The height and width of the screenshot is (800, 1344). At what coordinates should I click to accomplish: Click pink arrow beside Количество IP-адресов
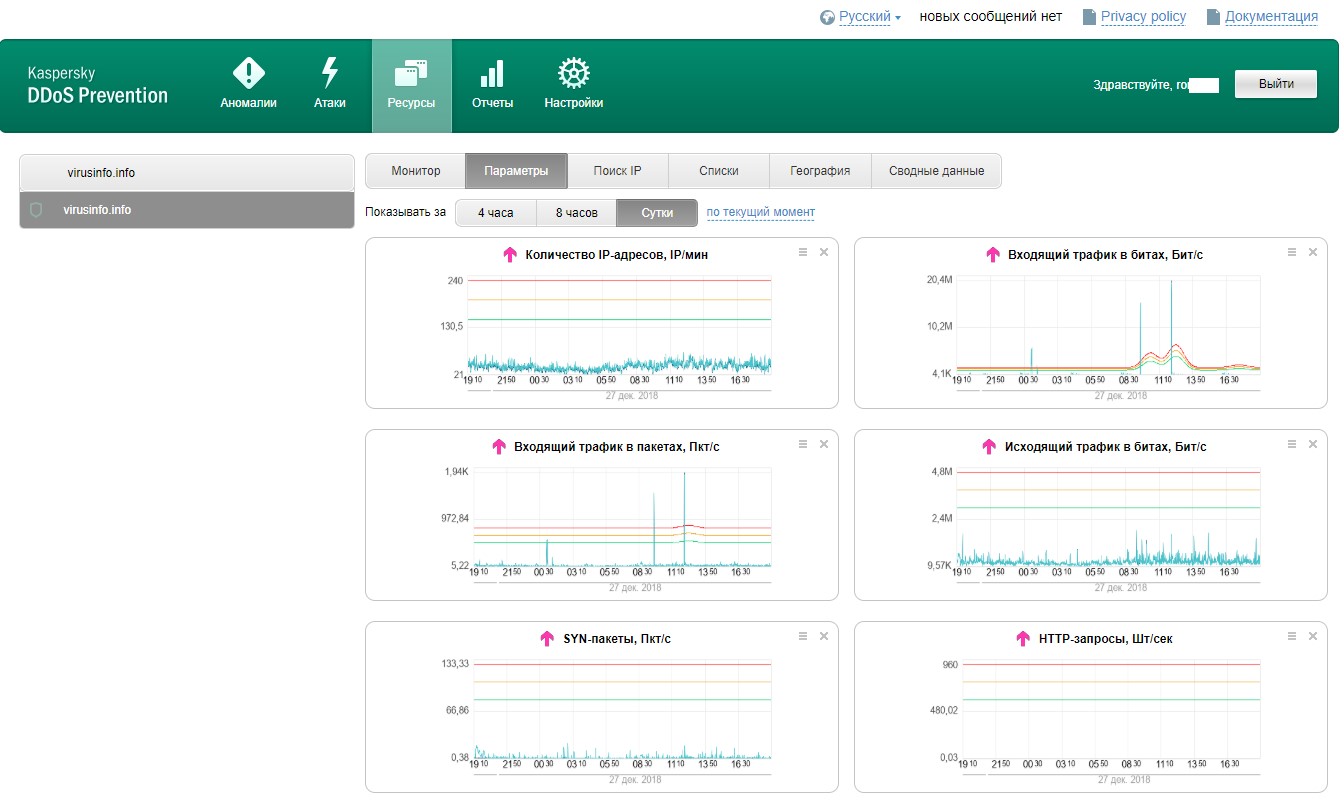tap(511, 255)
